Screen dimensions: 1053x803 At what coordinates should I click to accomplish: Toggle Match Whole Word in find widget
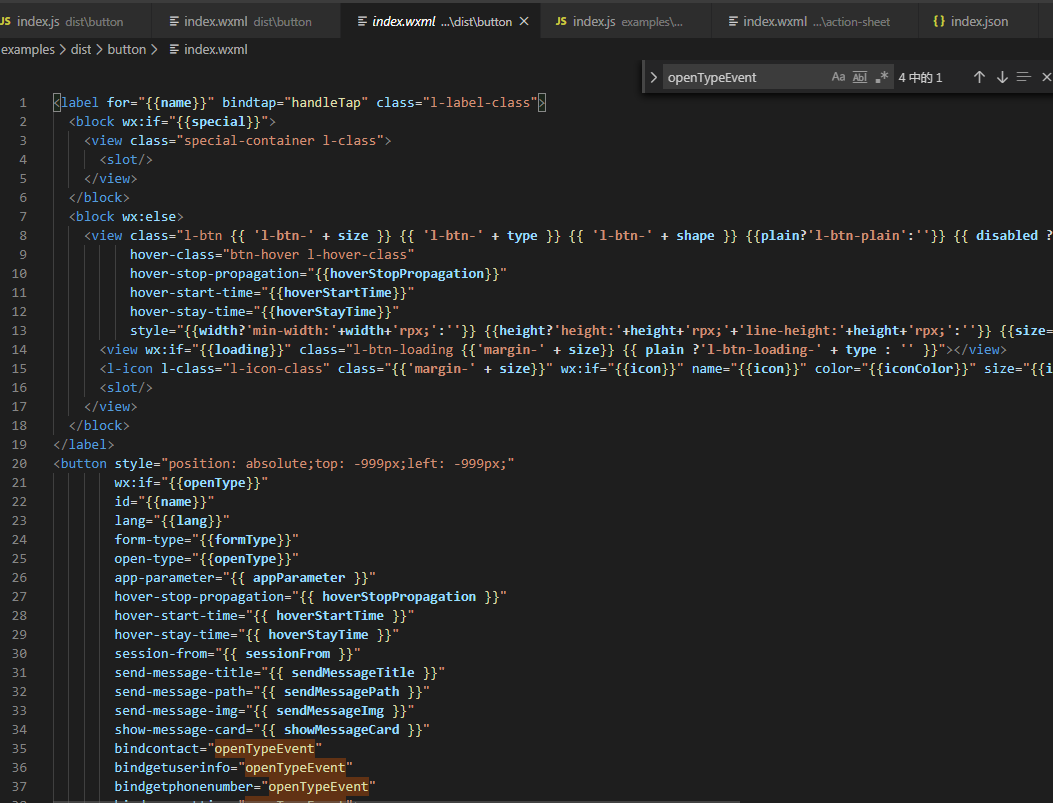click(860, 77)
